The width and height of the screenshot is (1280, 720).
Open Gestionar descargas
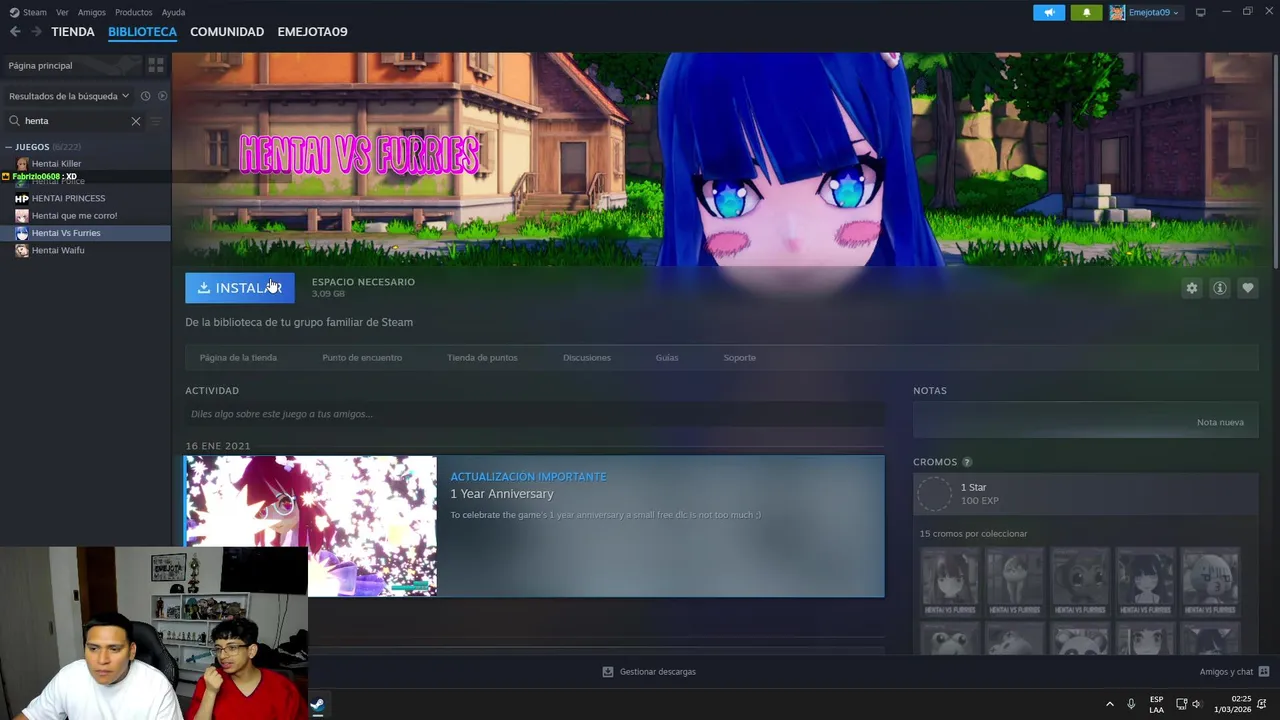[x=649, y=672]
